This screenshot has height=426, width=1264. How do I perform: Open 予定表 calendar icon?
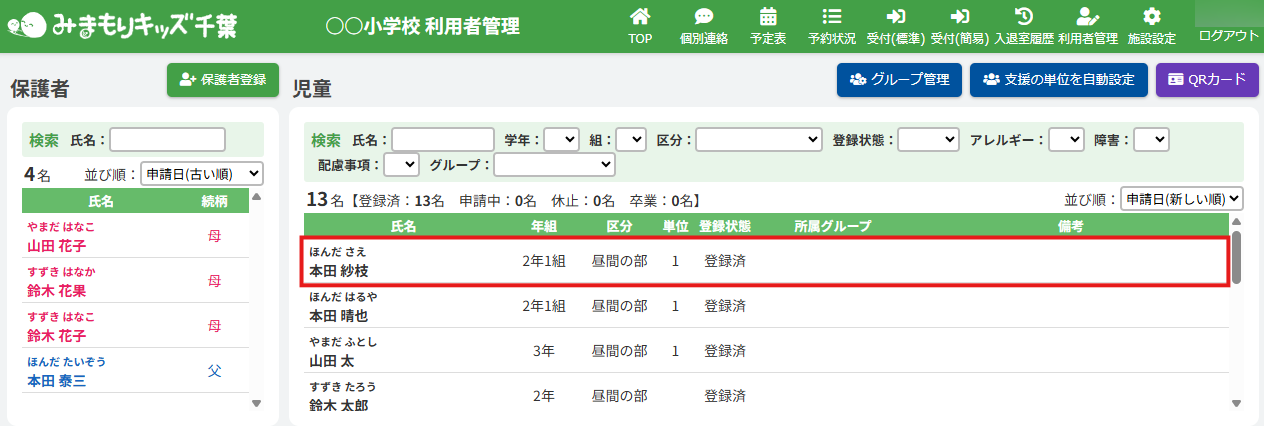pos(767,17)
